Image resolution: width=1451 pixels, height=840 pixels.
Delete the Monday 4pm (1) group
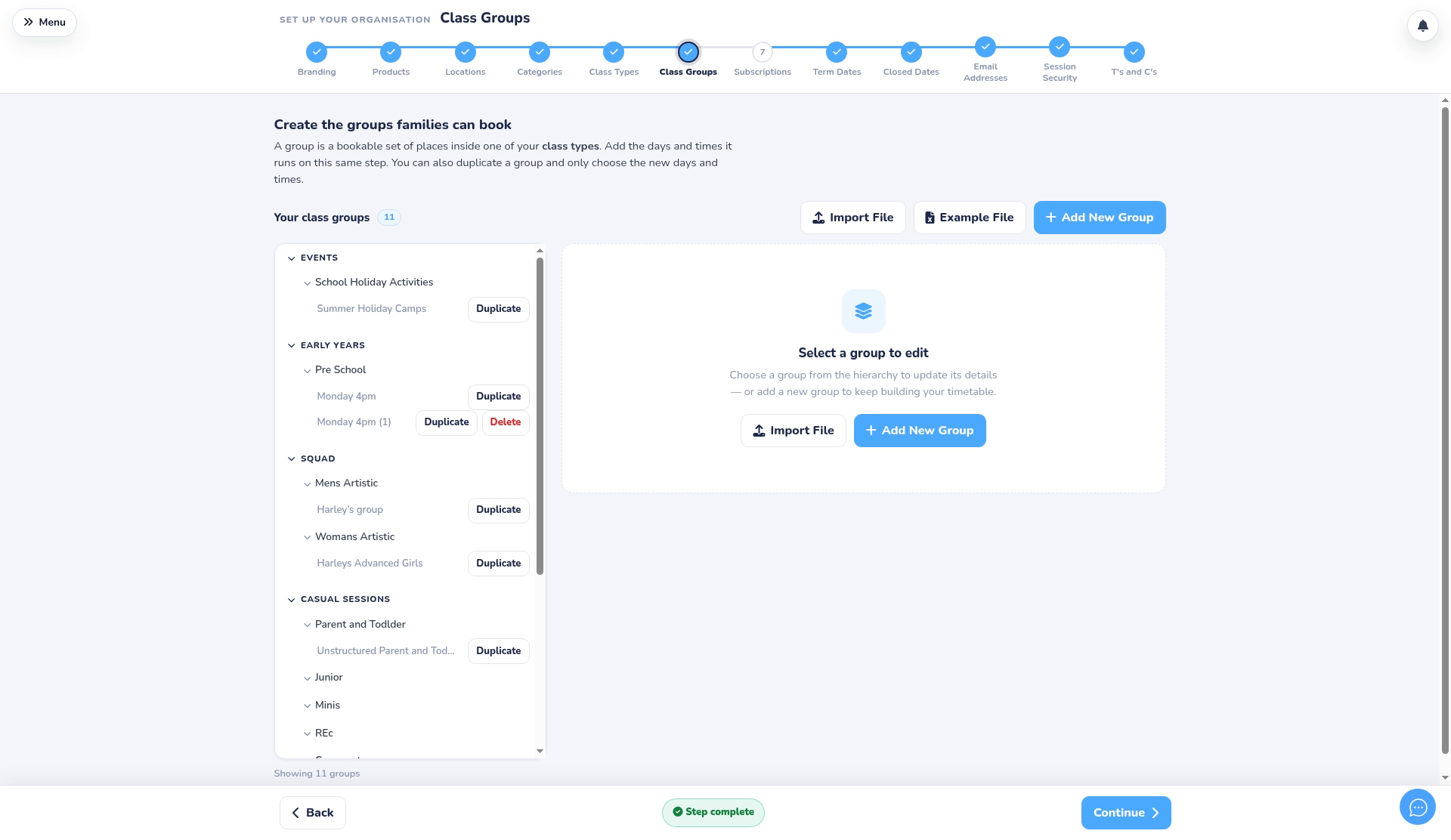click(x=506, y=422)
